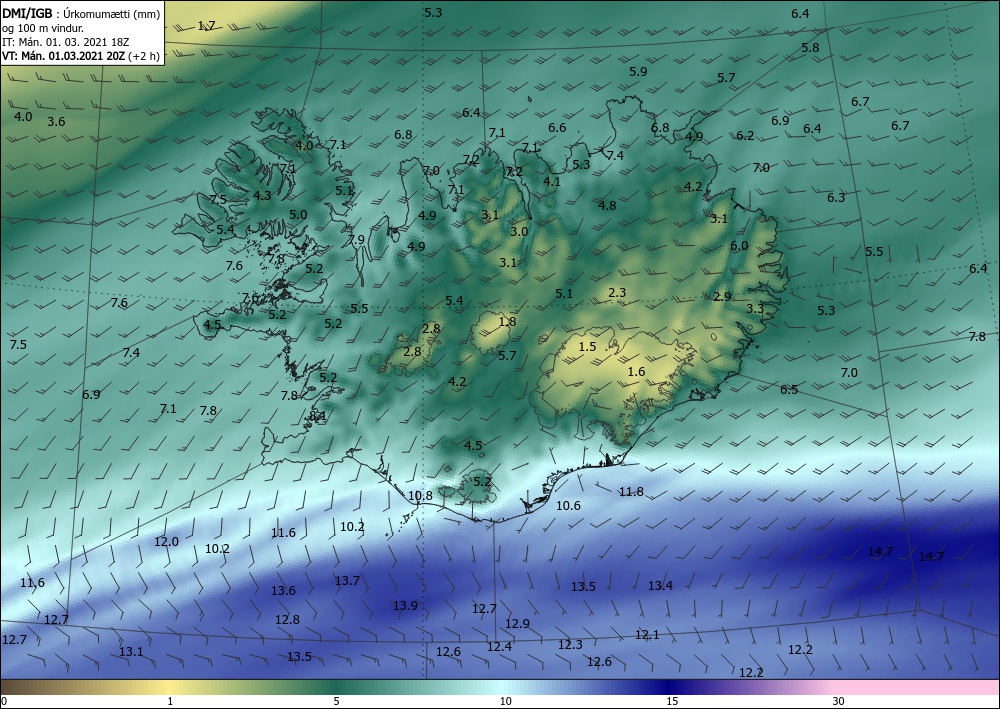This screenshot has width=1000, height=709.
Task: Click the 13.9 value in the dark blue band
Action: point(405,605)
